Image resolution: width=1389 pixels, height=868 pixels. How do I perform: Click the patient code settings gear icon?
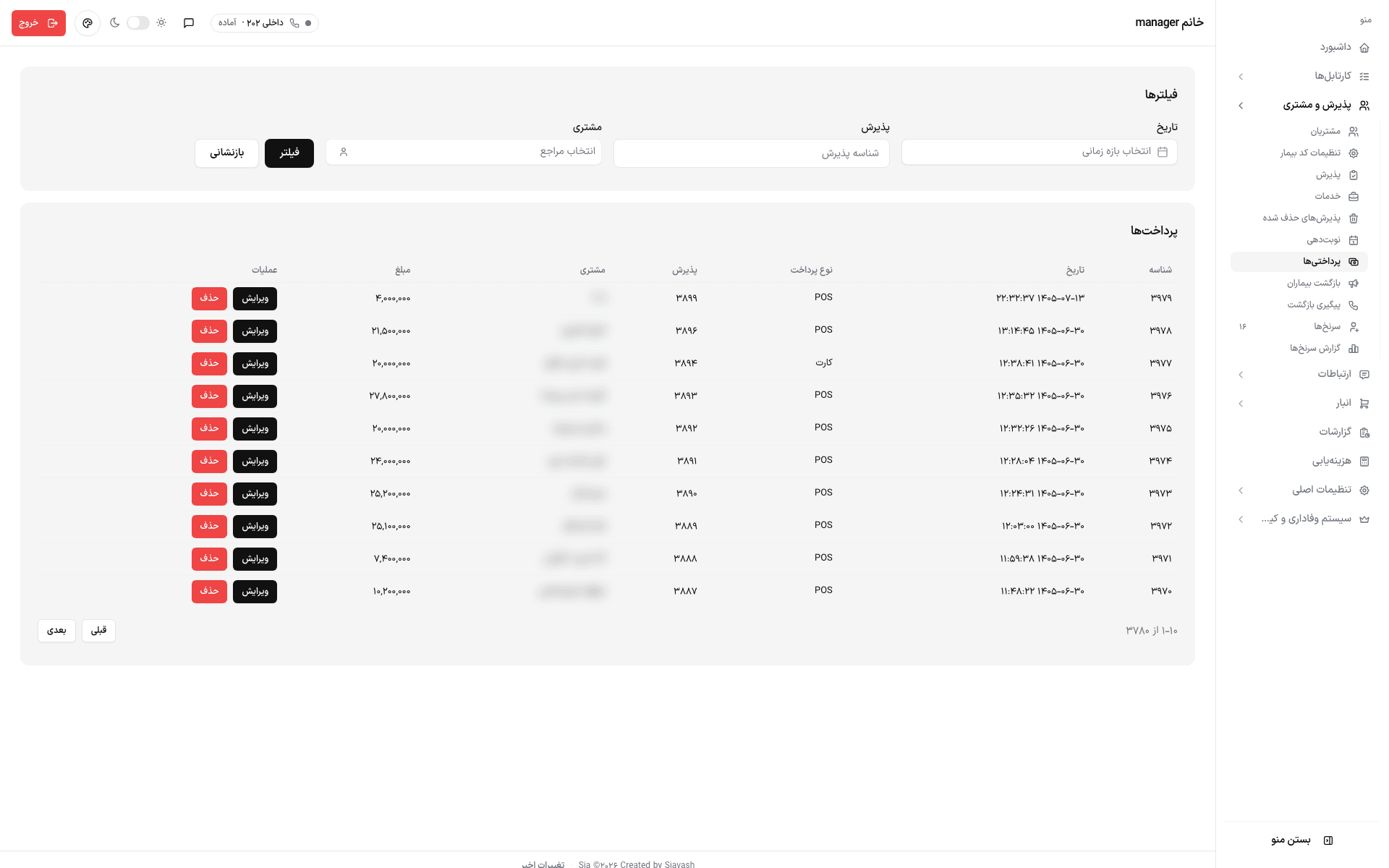[x=1354, y=153]
